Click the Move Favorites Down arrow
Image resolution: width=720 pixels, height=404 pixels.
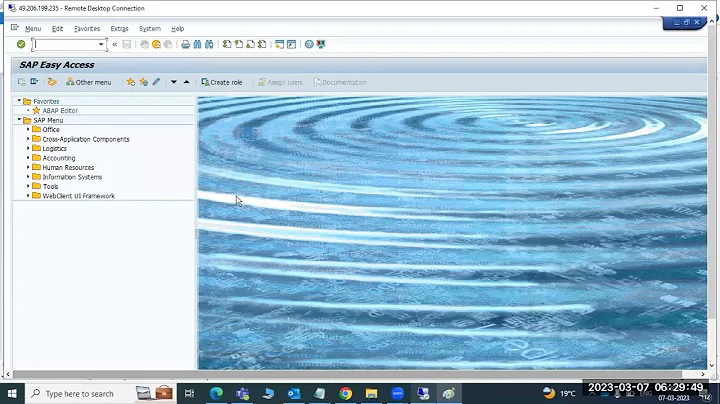tap(174, 82)
